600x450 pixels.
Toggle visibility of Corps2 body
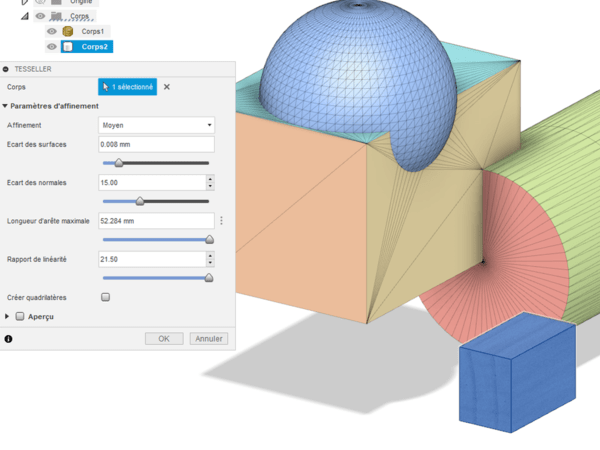(51, 46)
